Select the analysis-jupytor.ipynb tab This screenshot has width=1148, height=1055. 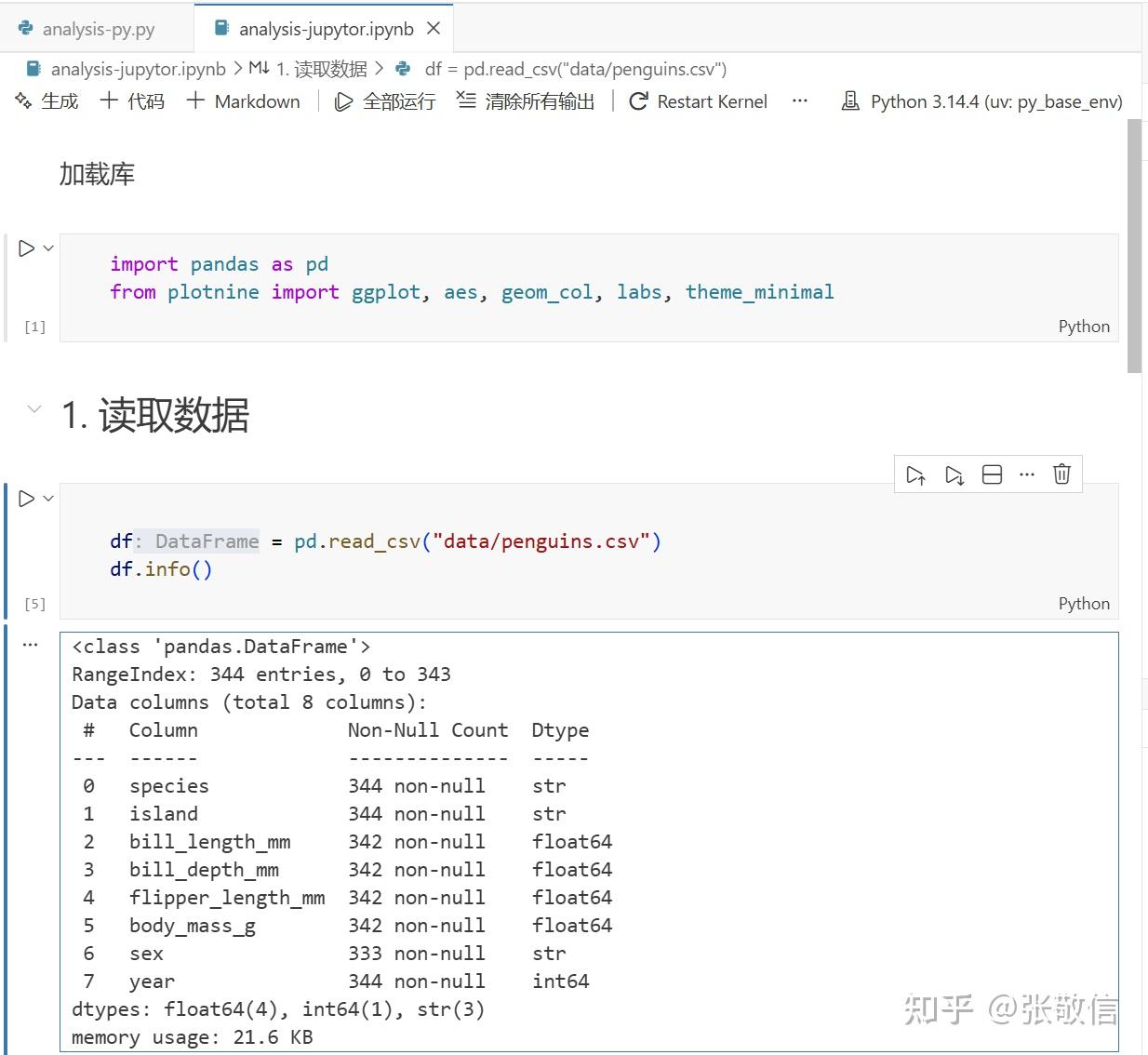click(326, 29)
